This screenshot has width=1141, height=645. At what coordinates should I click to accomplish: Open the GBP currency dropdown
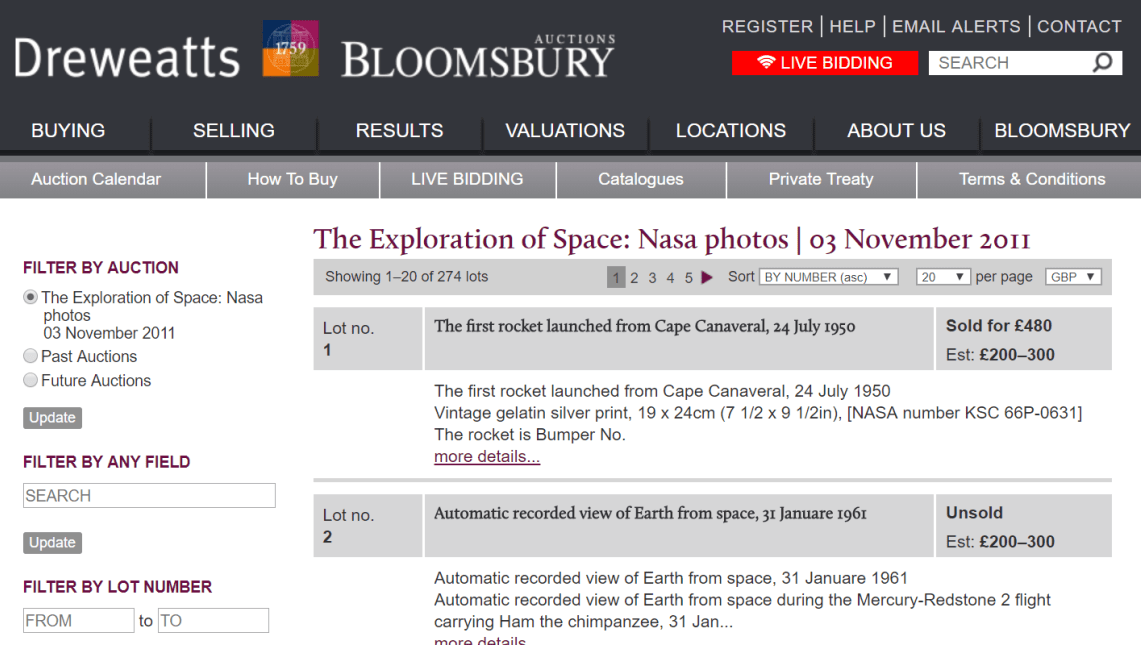1072,276
